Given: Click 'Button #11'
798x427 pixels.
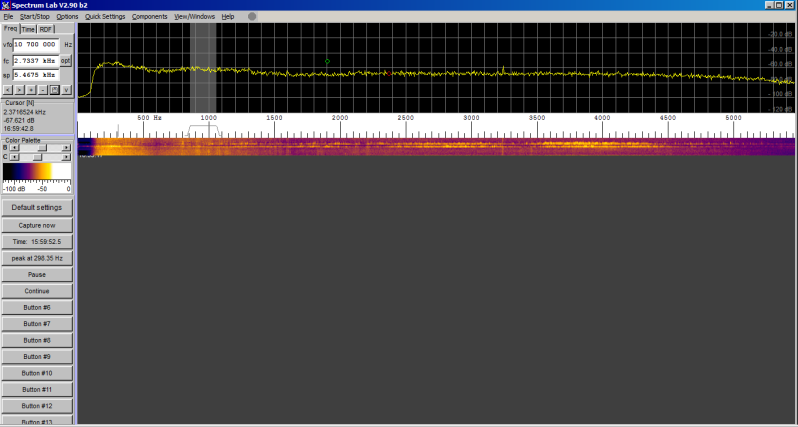Looking at the screenshot, I should (37, 389).
